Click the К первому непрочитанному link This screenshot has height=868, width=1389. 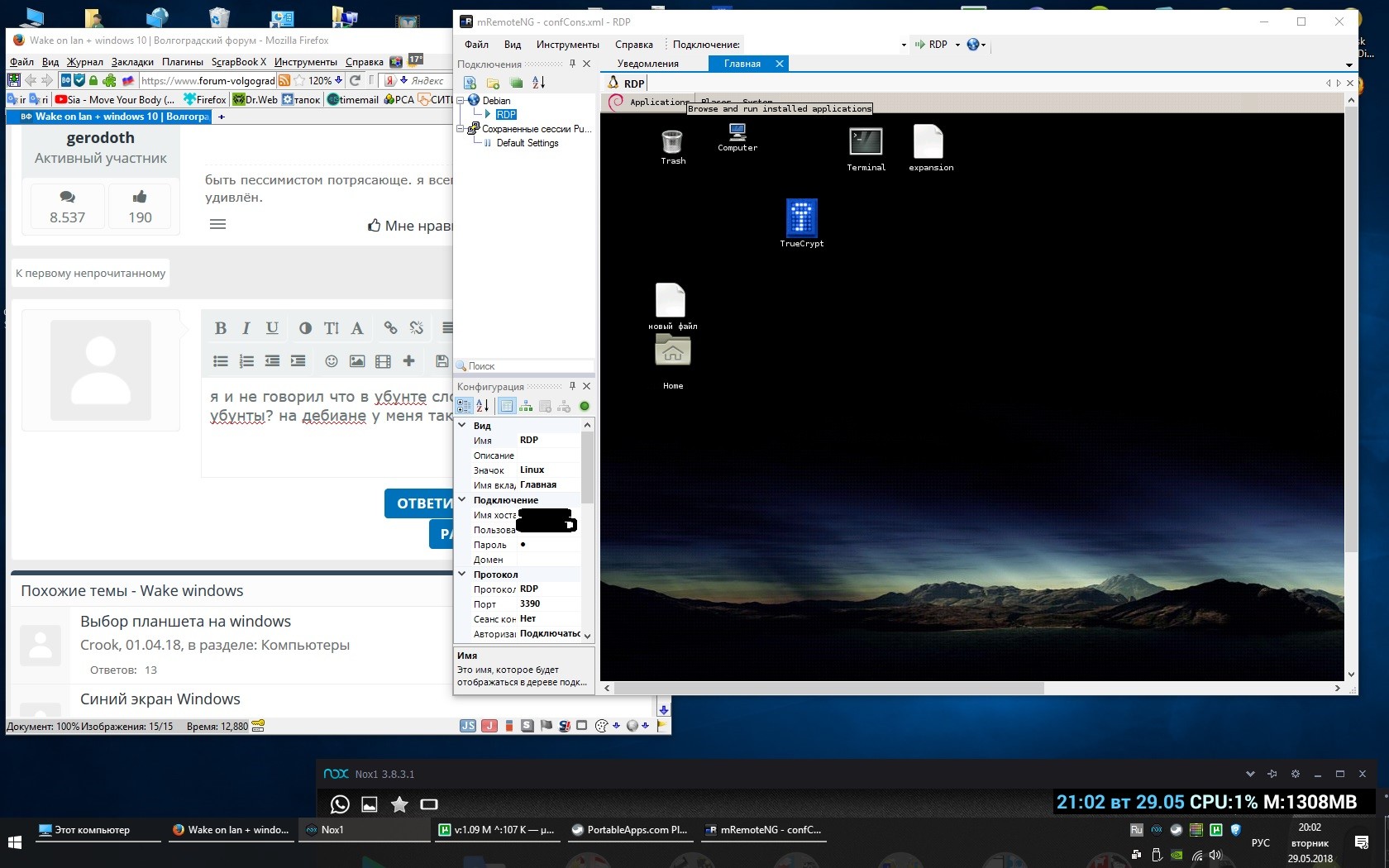[x=90, y=274]
